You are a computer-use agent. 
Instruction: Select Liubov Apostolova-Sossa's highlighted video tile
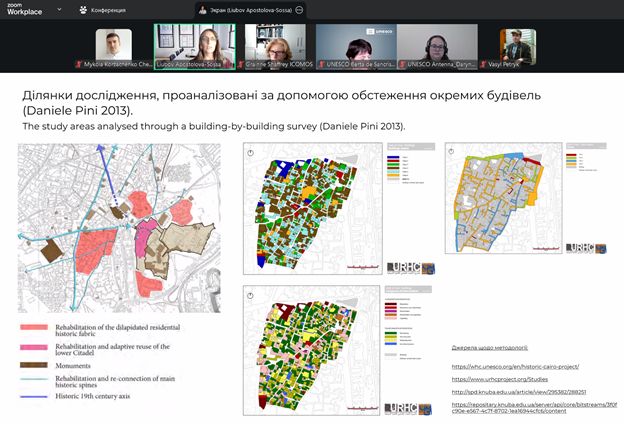pyautogui.click(x=194, y=46)
